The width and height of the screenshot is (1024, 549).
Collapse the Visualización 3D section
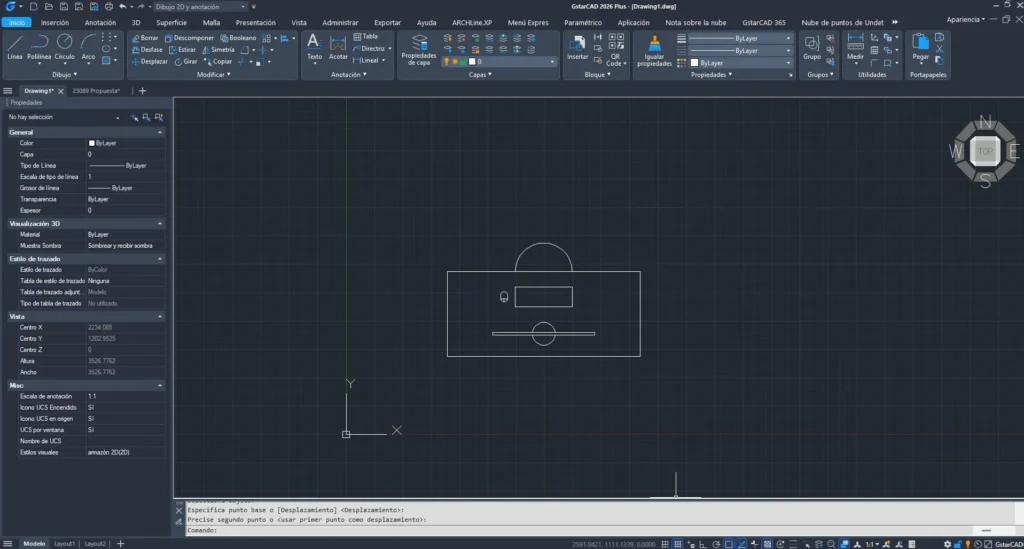click(x=160, y=223)
